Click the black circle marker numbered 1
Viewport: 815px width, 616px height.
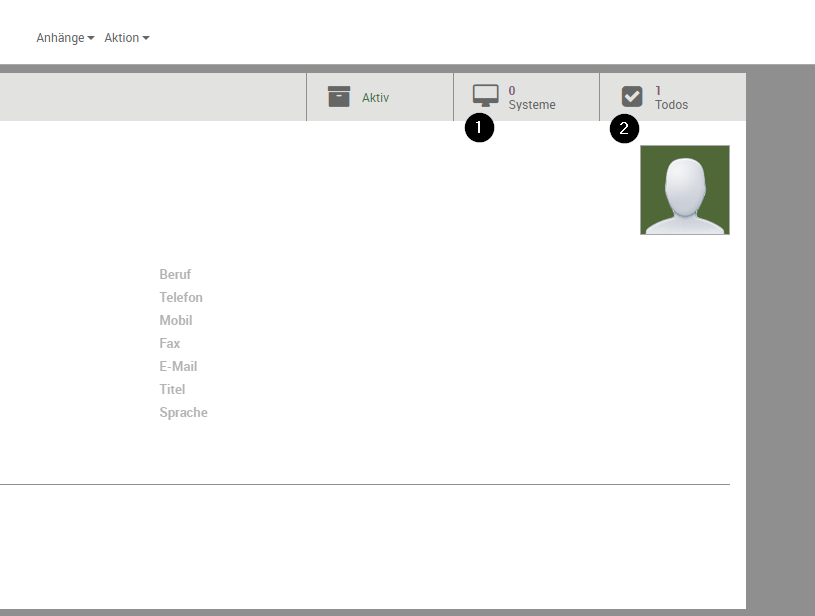point(480,128)
